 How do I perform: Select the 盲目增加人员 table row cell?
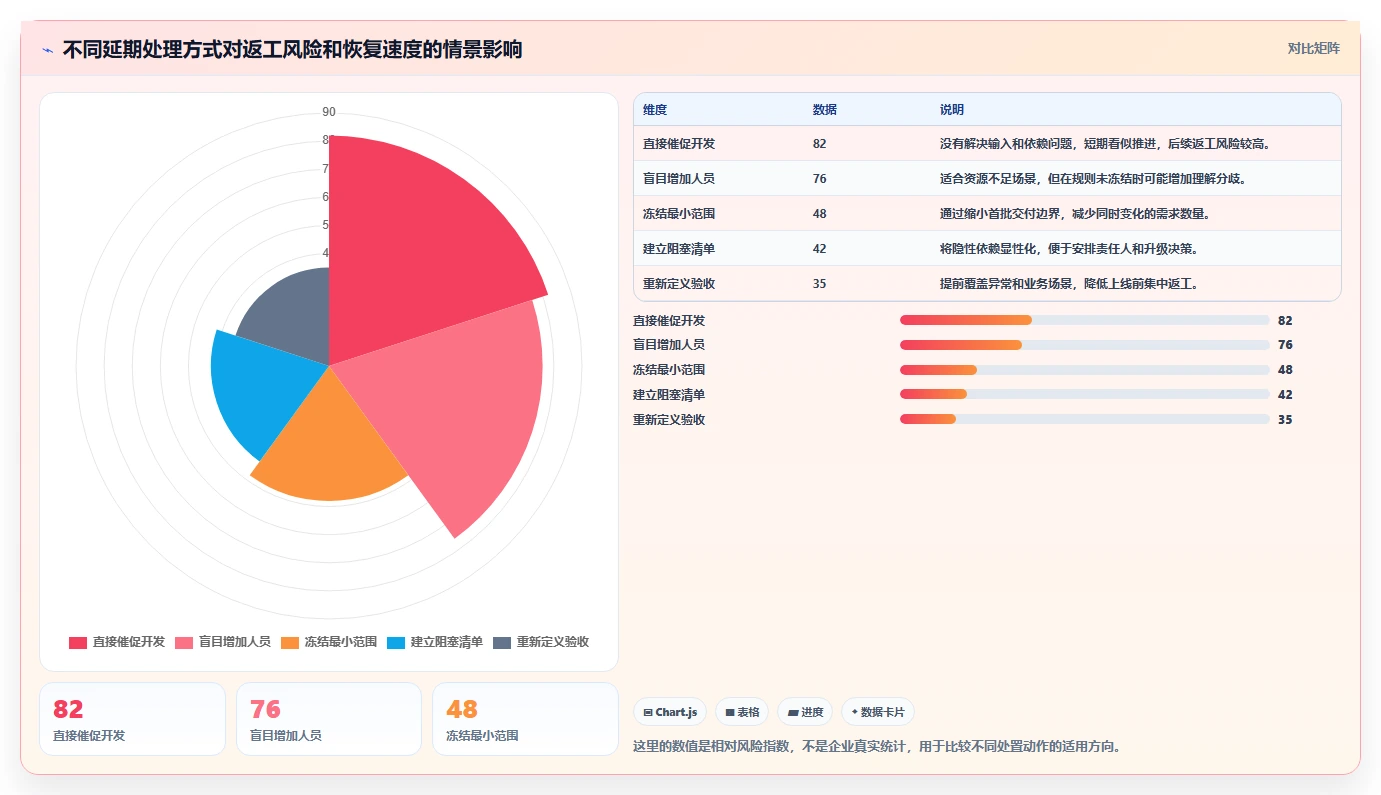coord(679,179)
